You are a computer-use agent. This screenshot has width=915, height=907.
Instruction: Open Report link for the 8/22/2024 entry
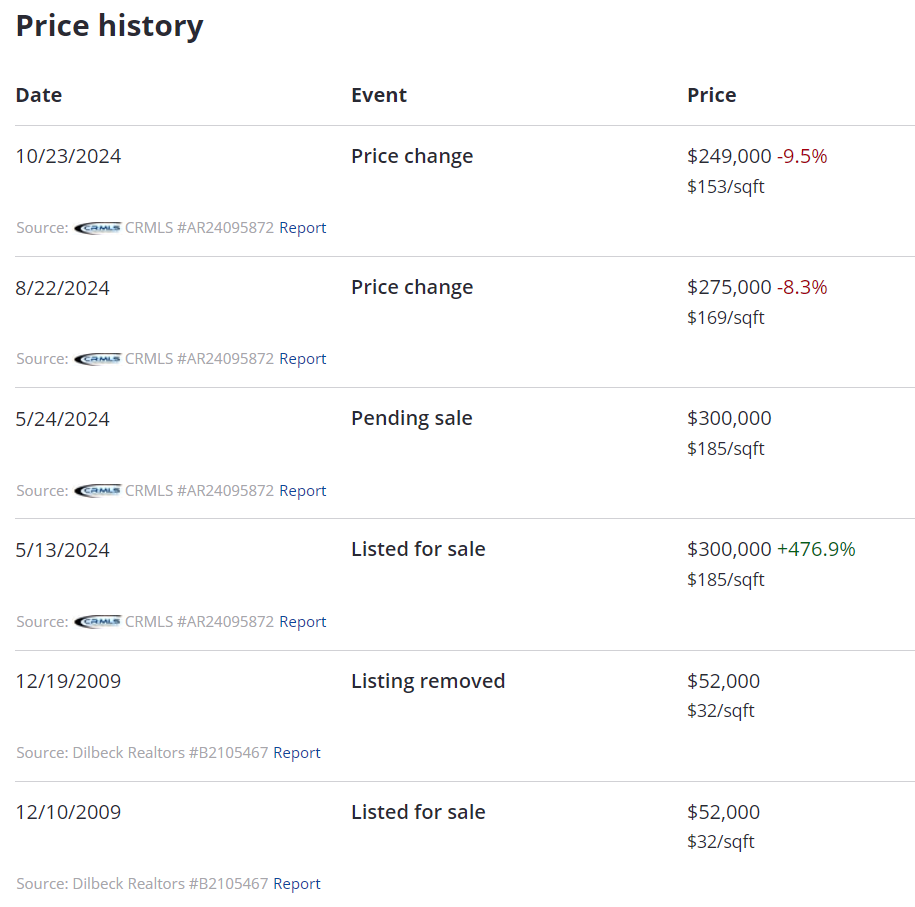(302, 359)
